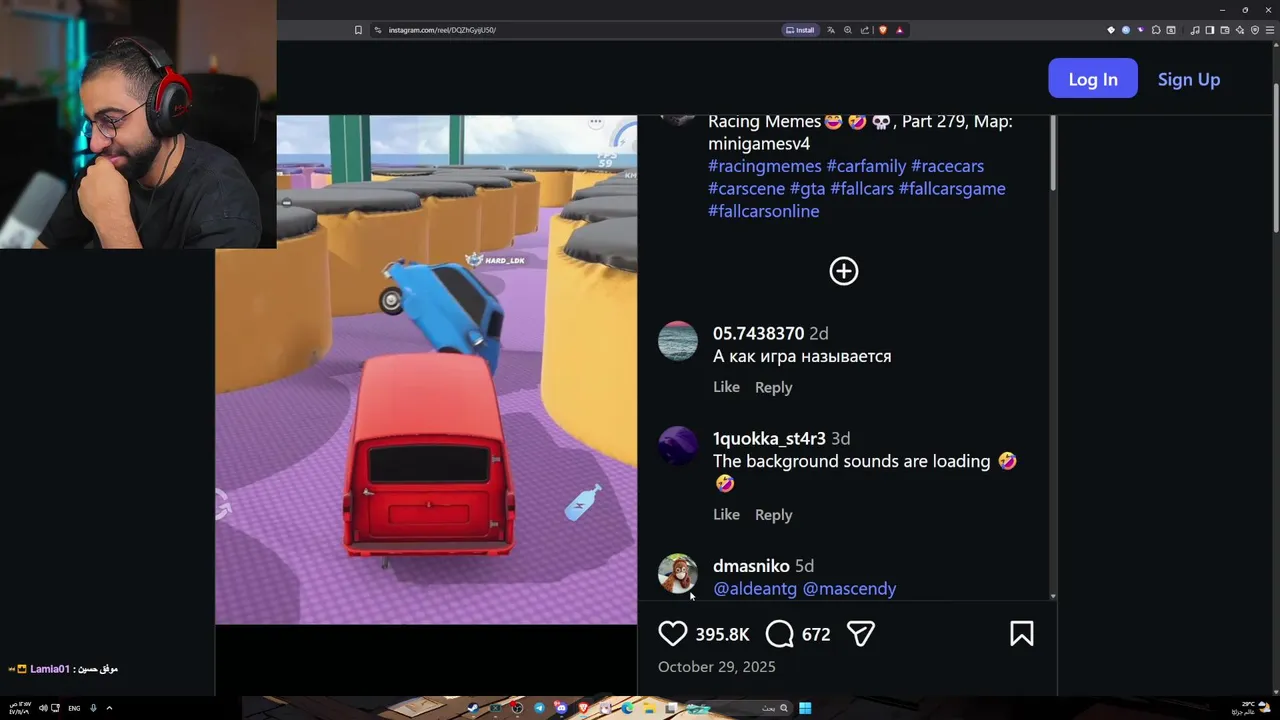Share the page link from the address bar
This screenshot has width=1280, height=720.
click(865, 30)
